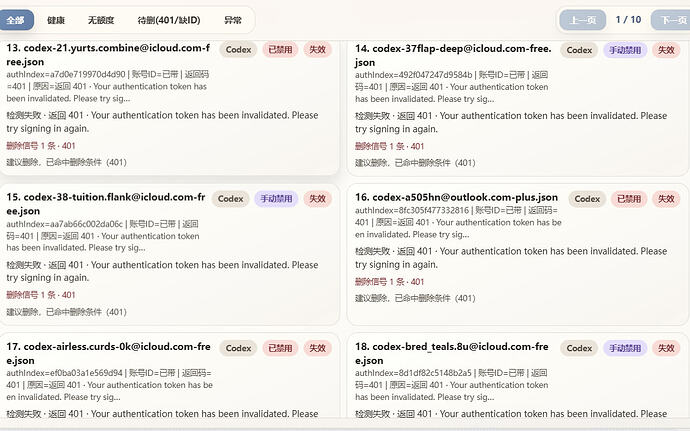Click 失效 badge on card 16
This screenshot has height=431, width=690.
[666, 199]
